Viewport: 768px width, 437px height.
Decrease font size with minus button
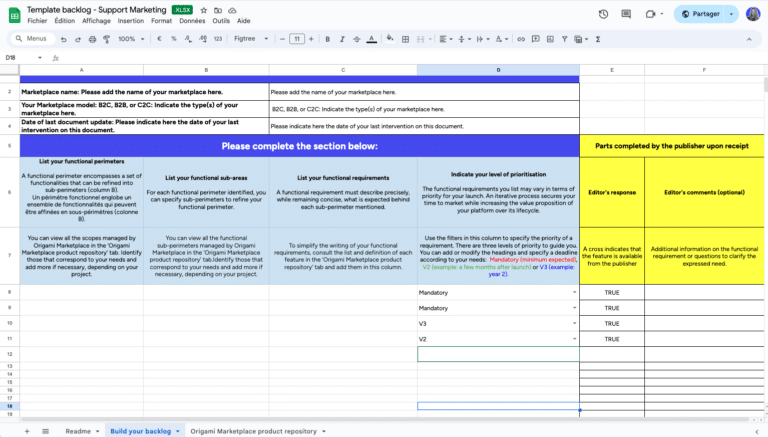(282, 39)
